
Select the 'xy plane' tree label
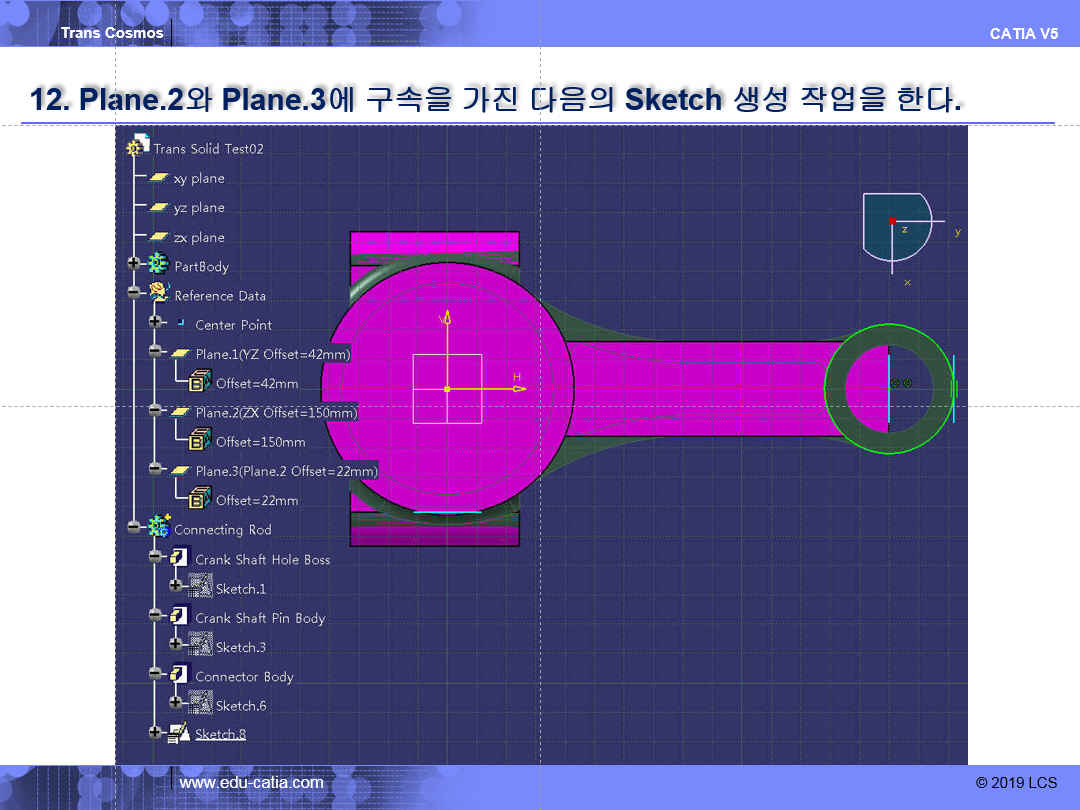[199, 178]
